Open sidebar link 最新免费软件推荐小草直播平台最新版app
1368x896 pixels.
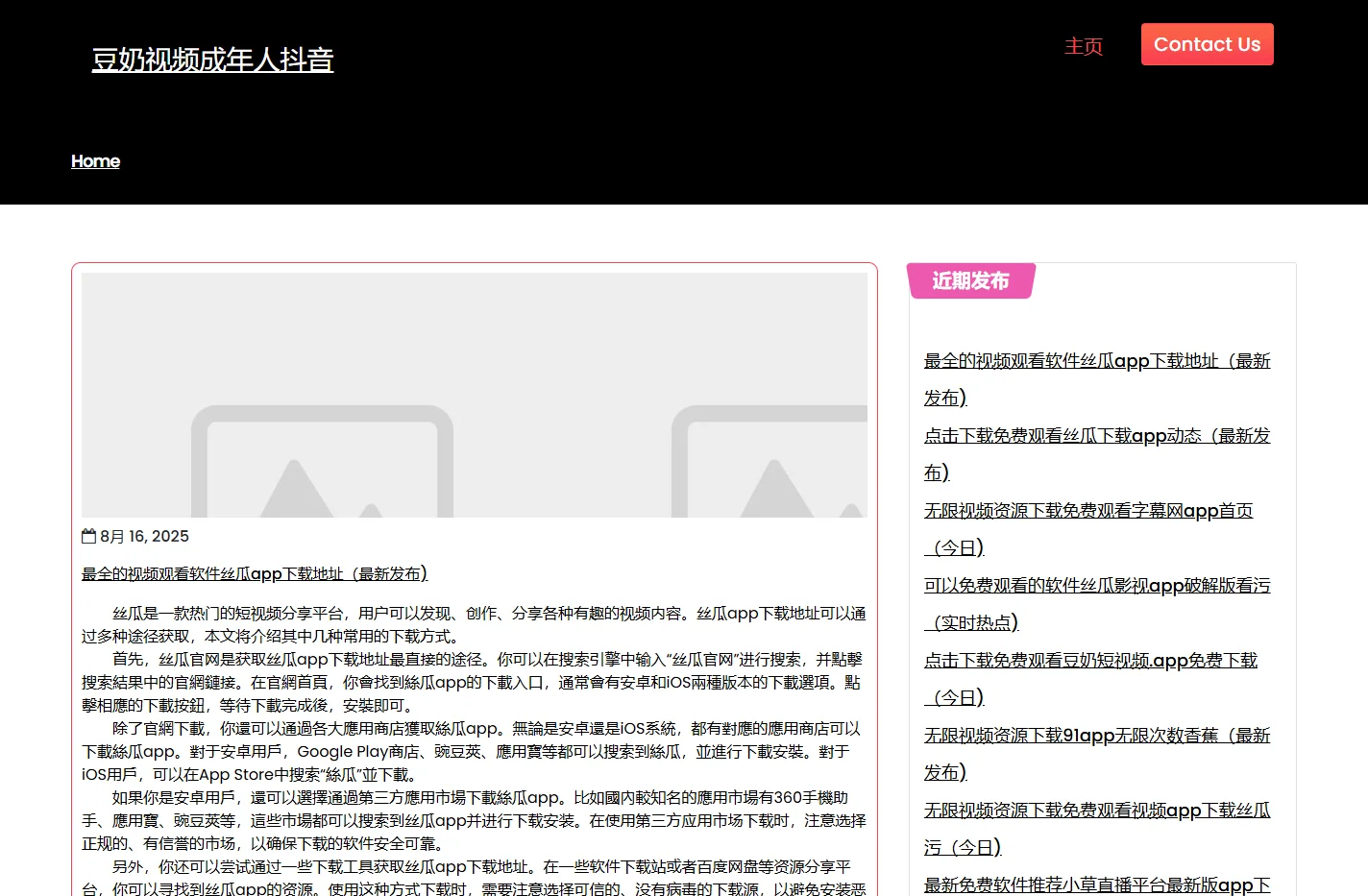tap(1097, 884)
